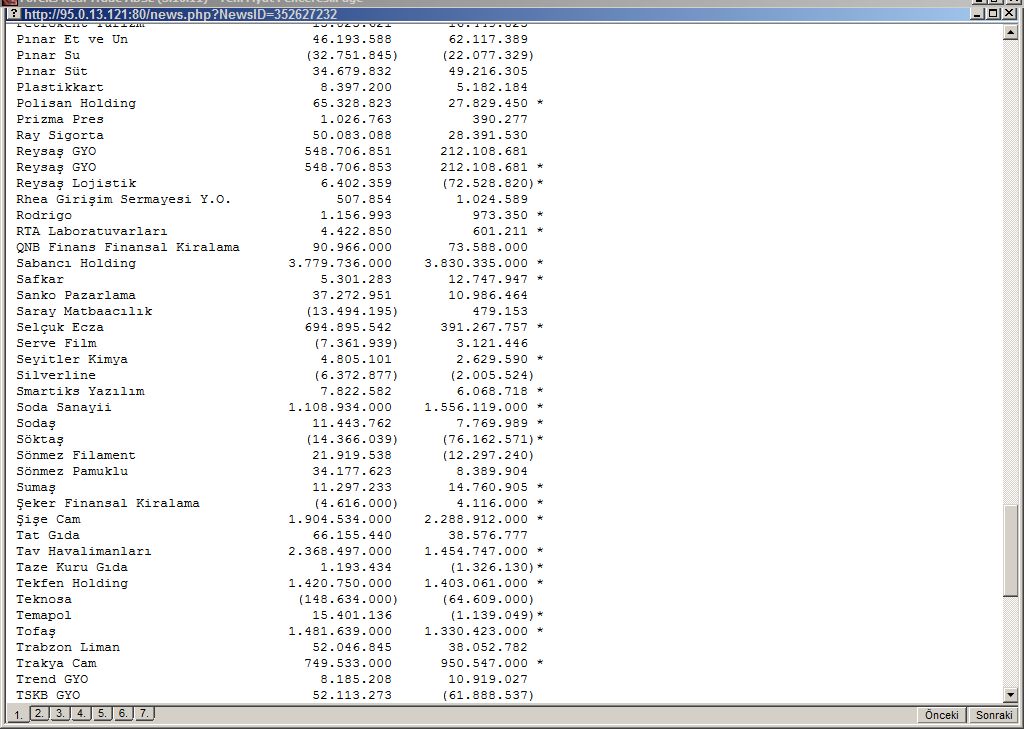Select the 'Plastikkart' row name
The height and width of the screenshot is (729, 1024).
[x=60, y=88]
